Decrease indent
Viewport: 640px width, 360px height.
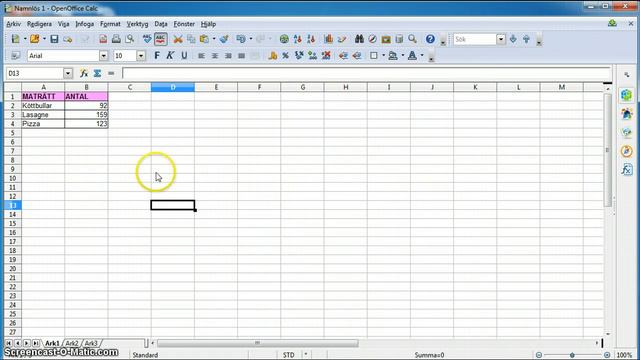point(343,56)
